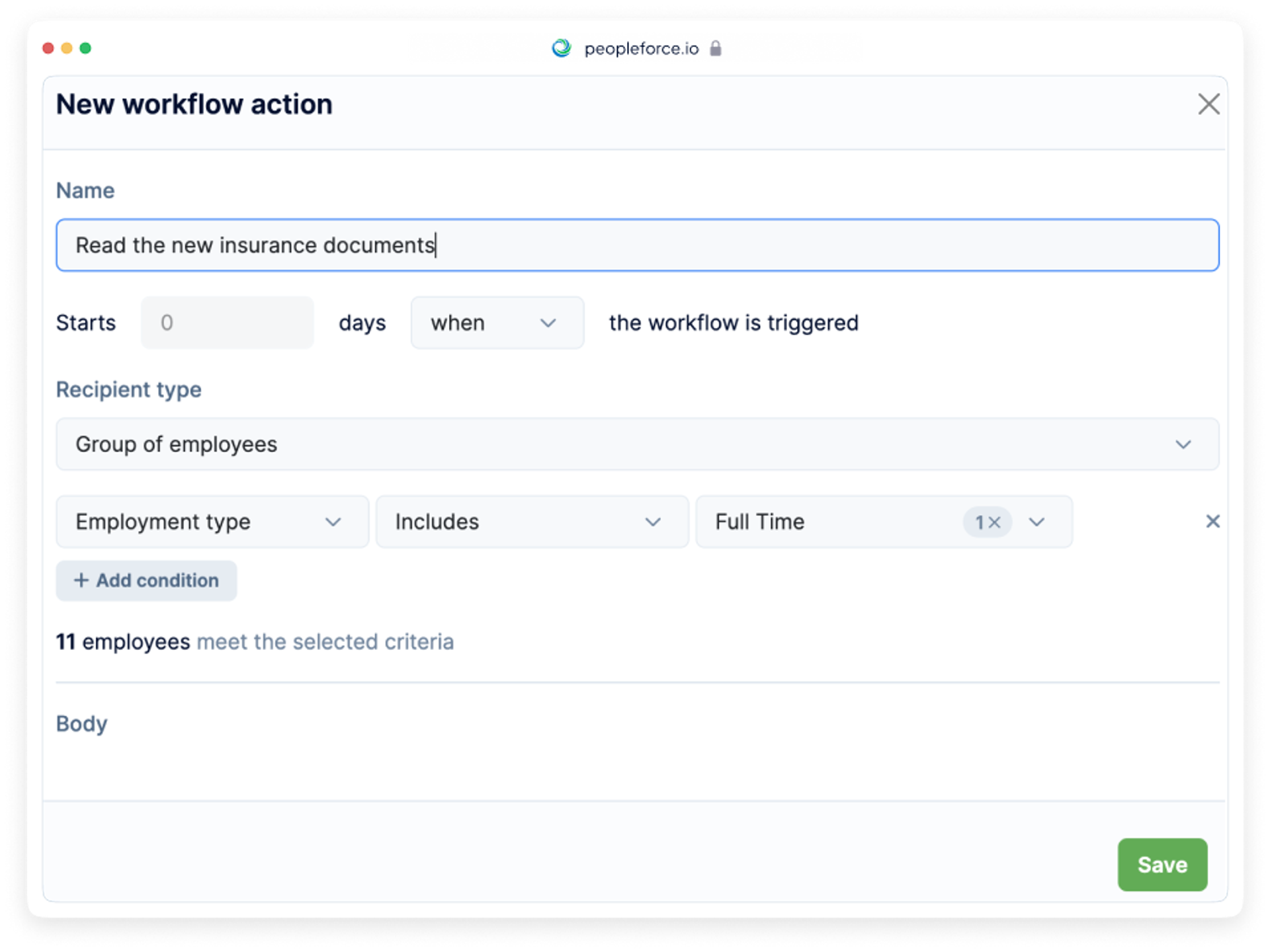Viewport: 1270px width, 952px height.
Task: Close the New workflow action dialog
Action: [x=1208, y=104]
